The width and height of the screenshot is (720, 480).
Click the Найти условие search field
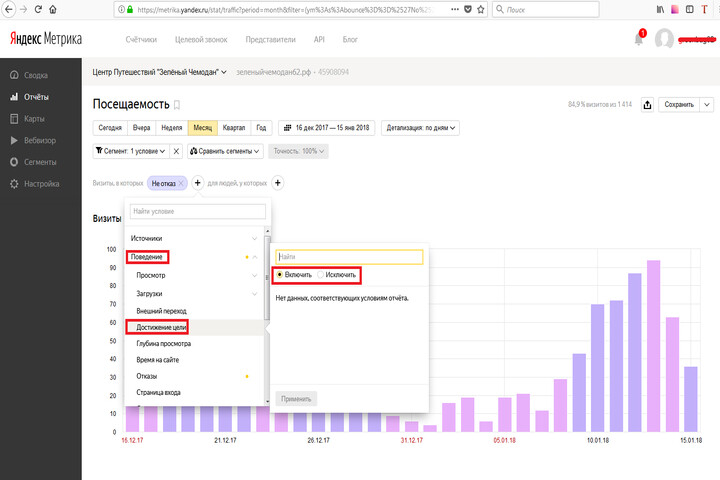tap(197, 212)
